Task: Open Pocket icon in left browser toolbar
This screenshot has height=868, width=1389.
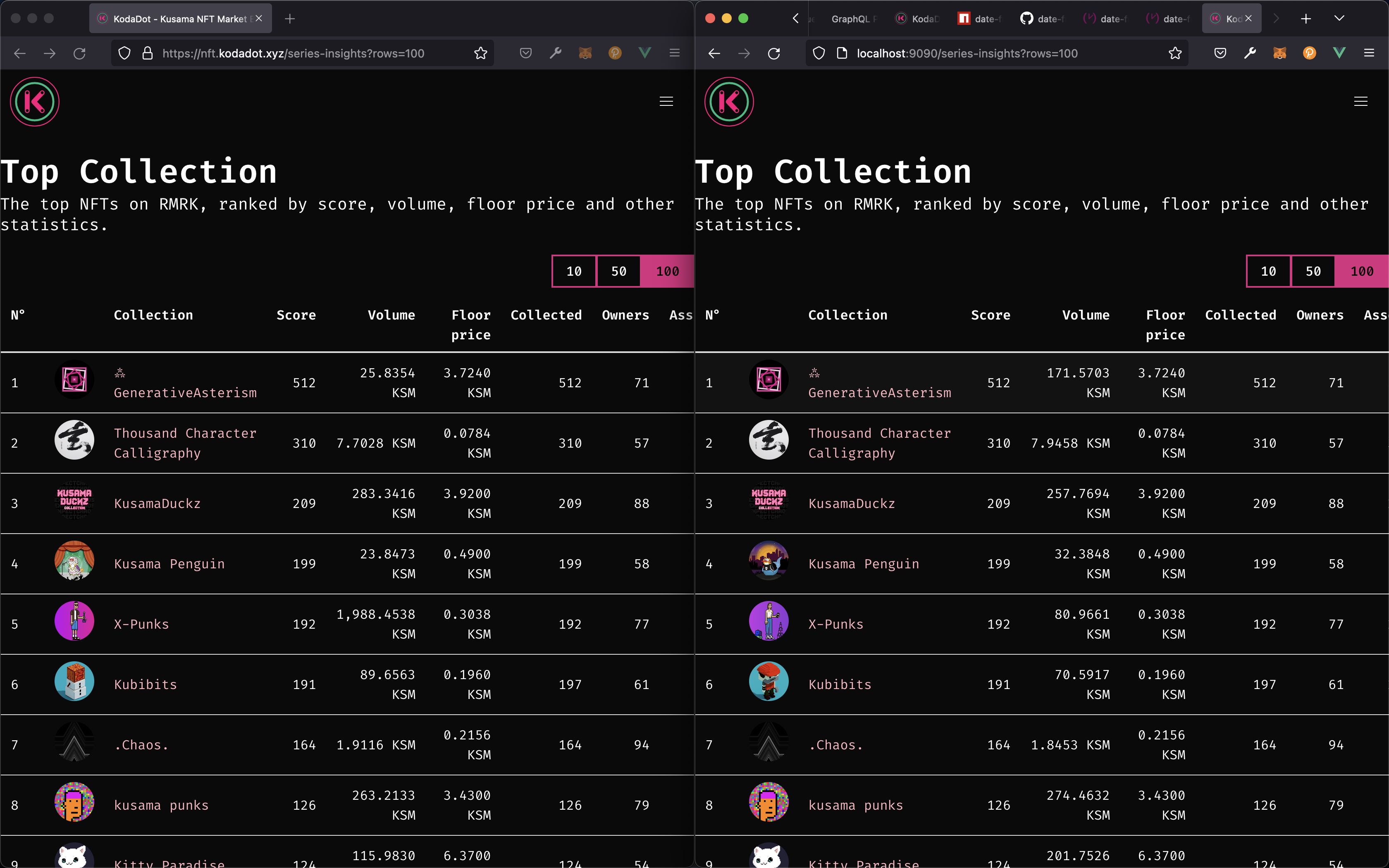Action: tap(525, 53)
